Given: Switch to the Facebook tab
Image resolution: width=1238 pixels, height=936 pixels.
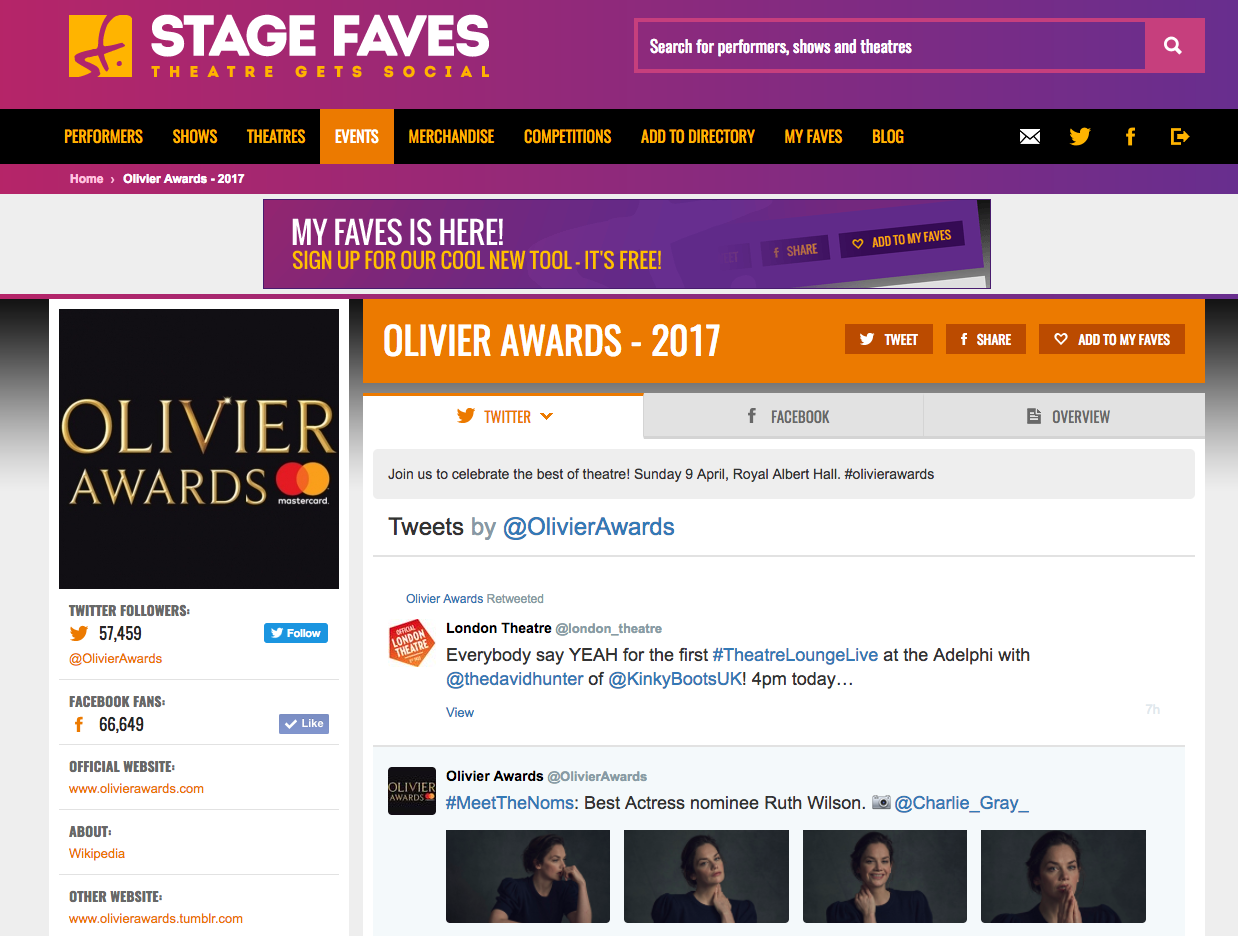Looking at the screenshot, I should pos(783,417).
